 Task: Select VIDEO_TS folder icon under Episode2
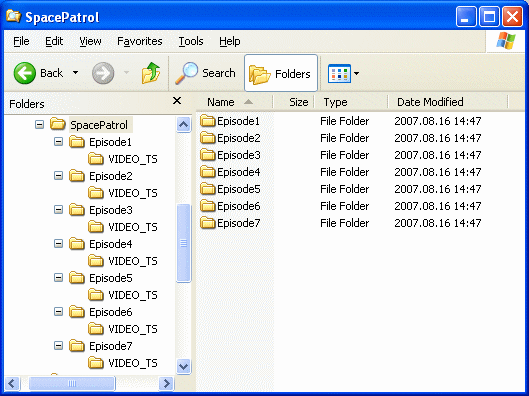pyautogui.click(x=96, y=193)
